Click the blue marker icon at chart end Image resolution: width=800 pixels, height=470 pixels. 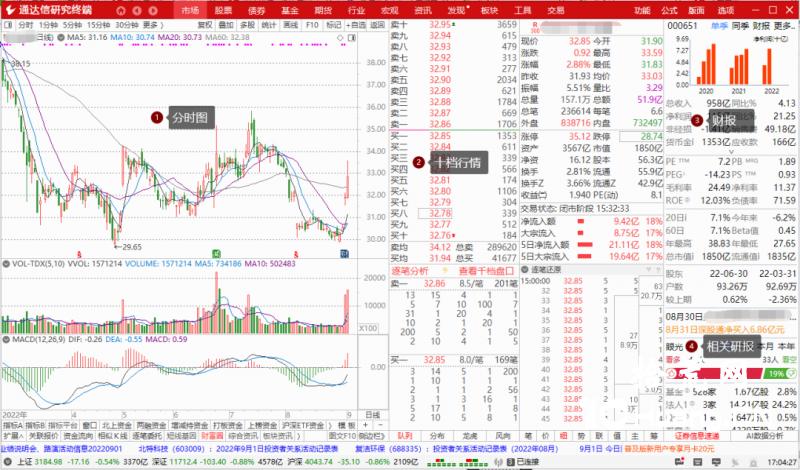pyautogui.click(x=344, y=253)
